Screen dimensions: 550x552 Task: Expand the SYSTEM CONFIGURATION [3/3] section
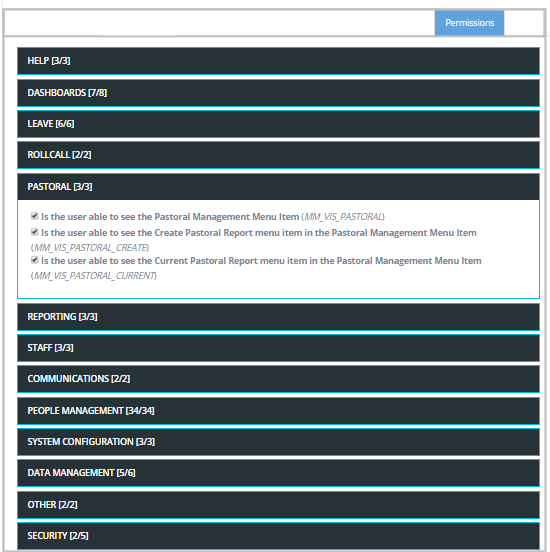(278, 442)
